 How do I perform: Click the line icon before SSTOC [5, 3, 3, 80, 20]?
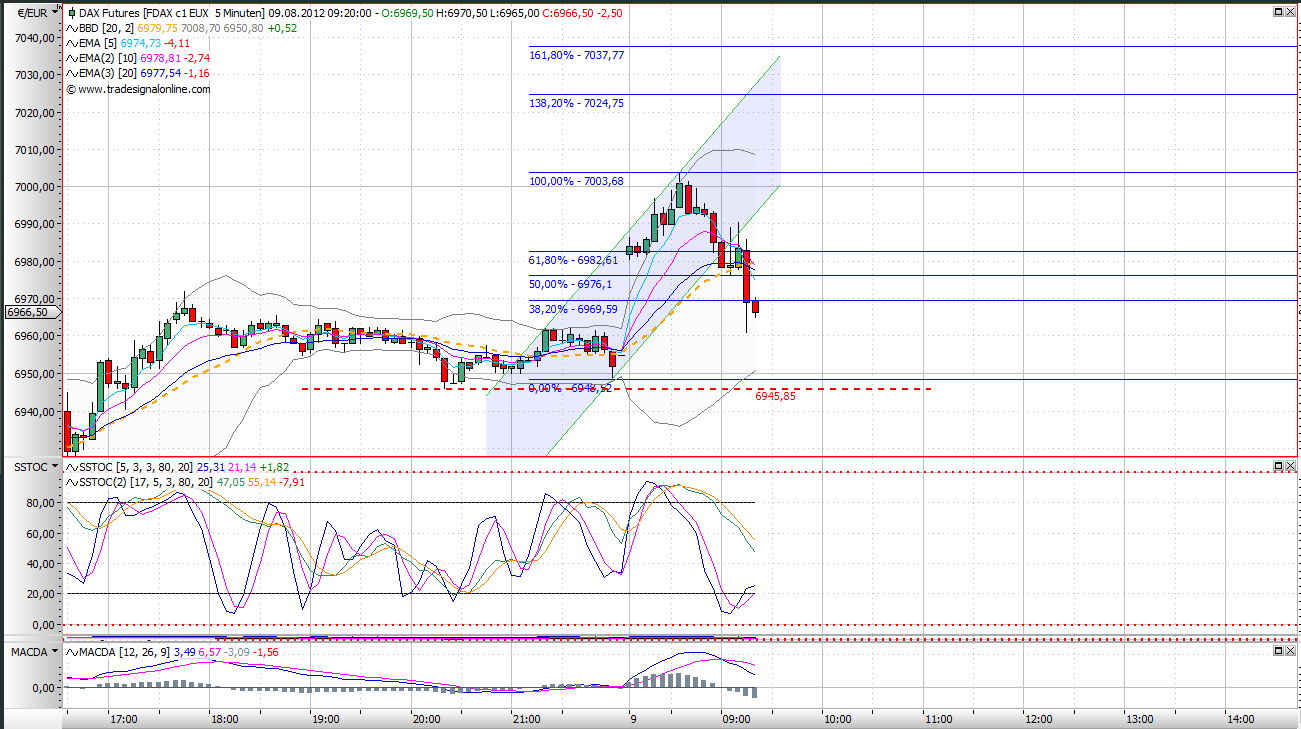[72, 467]
